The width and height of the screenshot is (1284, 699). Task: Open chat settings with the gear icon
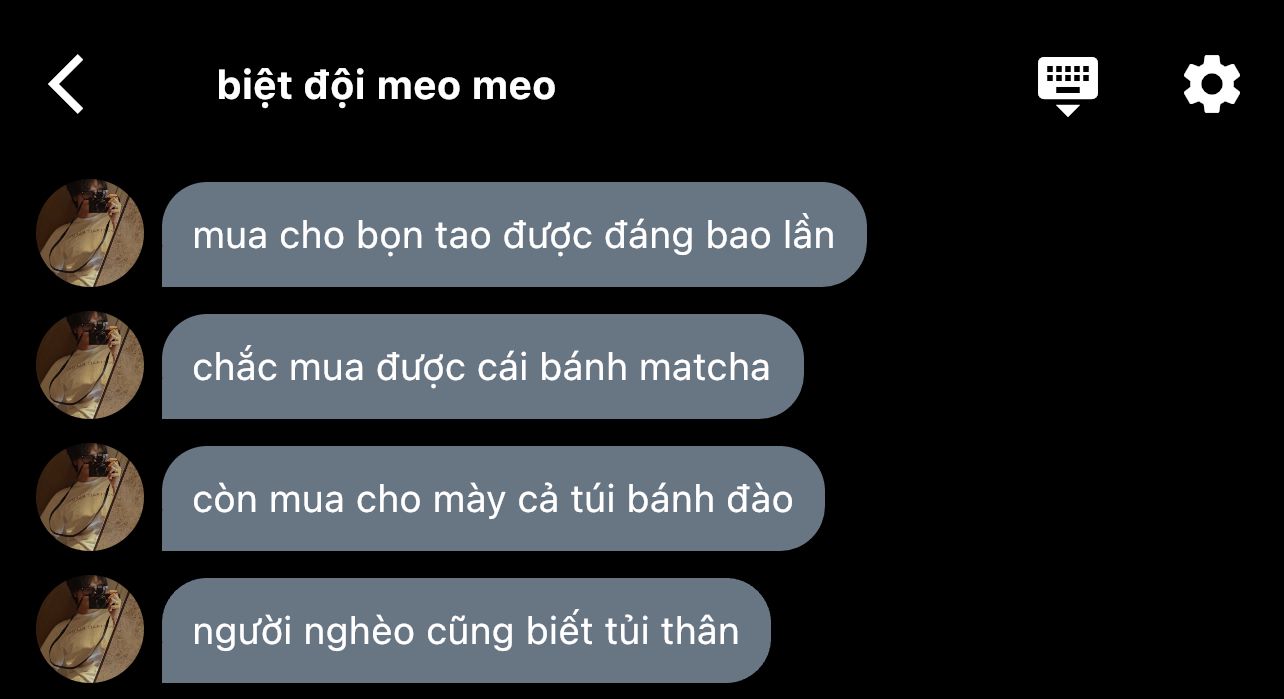pyautogui.click(x=1212, y=85)
